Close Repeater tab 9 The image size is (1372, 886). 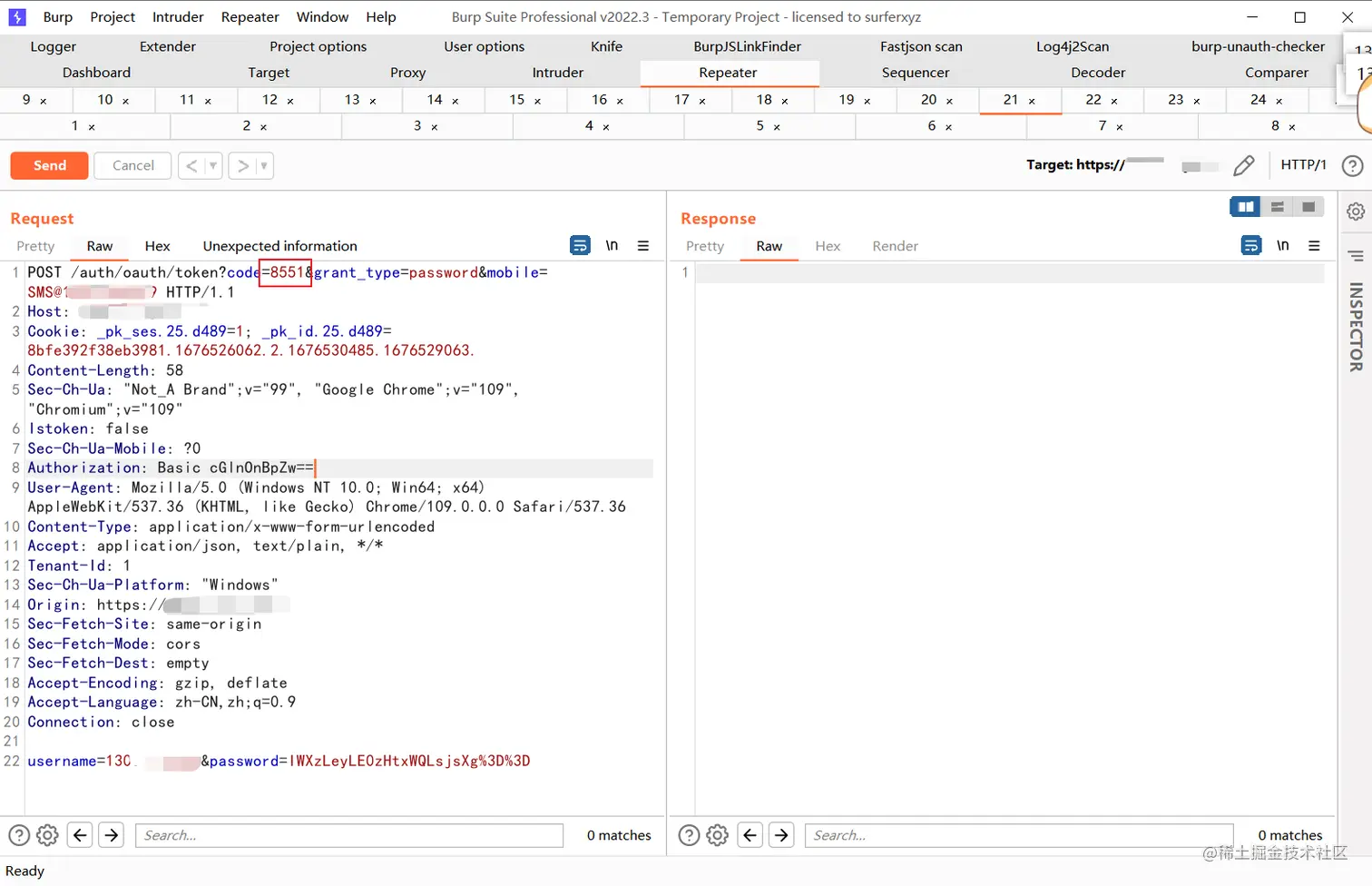point(44,101)
